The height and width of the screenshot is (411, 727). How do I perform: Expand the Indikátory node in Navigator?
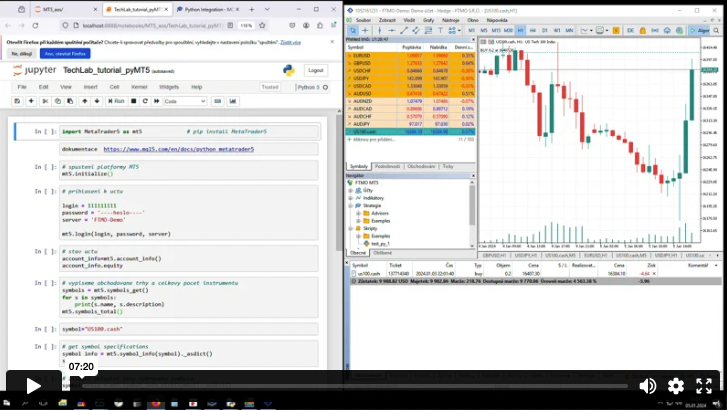(x=351, y=198)
